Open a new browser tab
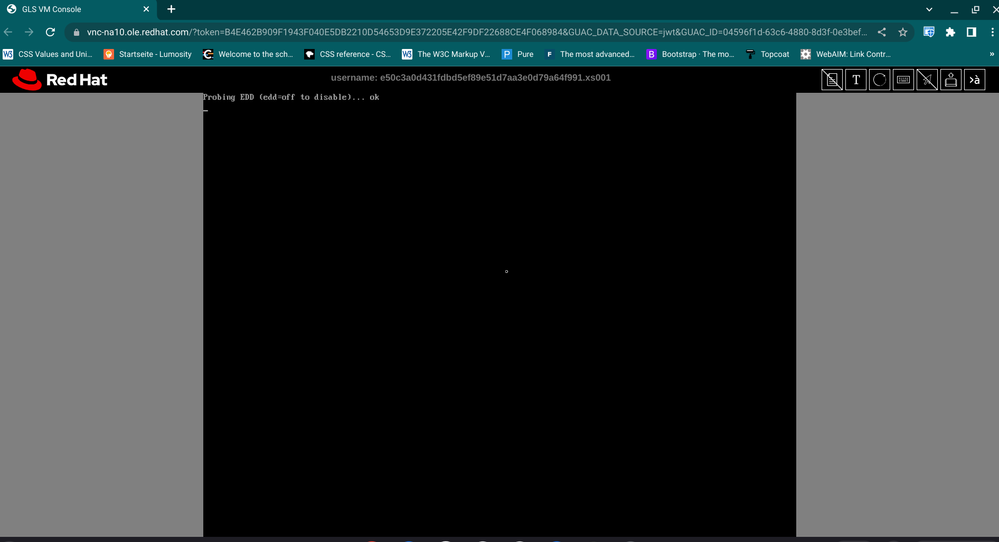This screenshot has height=542, width=999. click(171, 9)
